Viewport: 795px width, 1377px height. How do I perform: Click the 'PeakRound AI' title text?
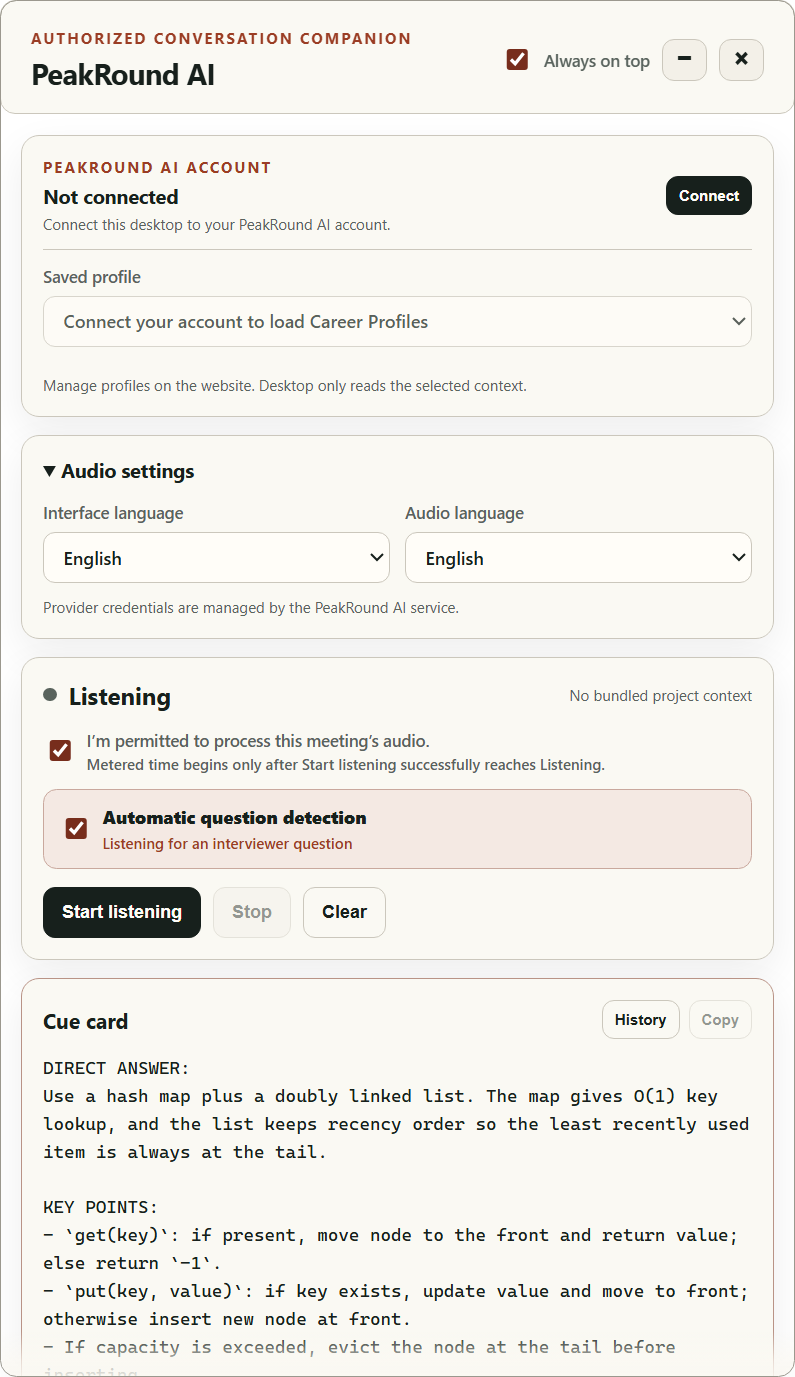(123, 75)
